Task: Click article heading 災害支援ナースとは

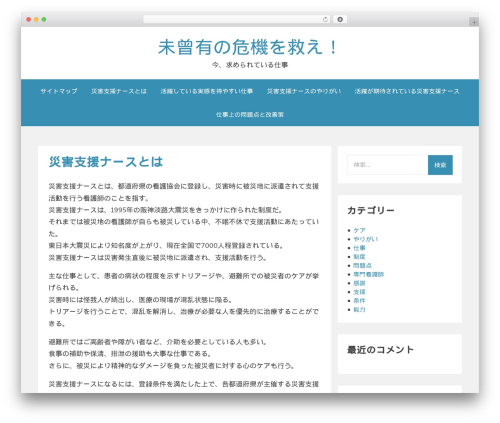Action: coord(106,162)
